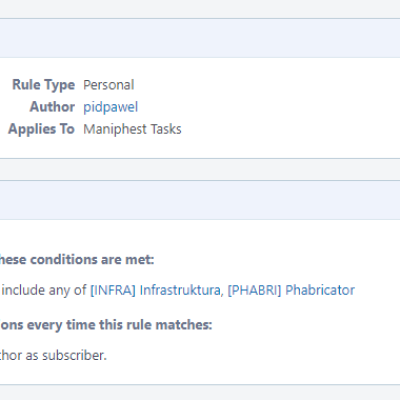Click the Personal rule type value
The image size is (400, 400).
[109, 85]
